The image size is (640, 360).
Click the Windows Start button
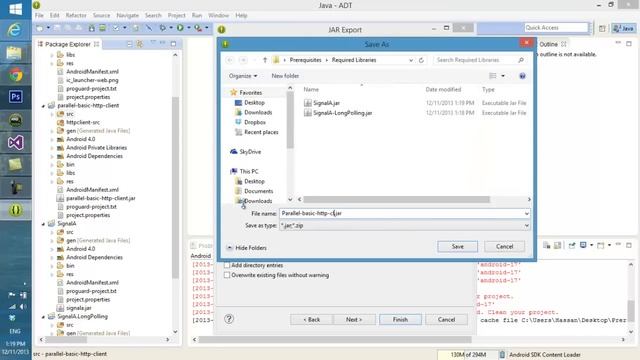point(16,9)
